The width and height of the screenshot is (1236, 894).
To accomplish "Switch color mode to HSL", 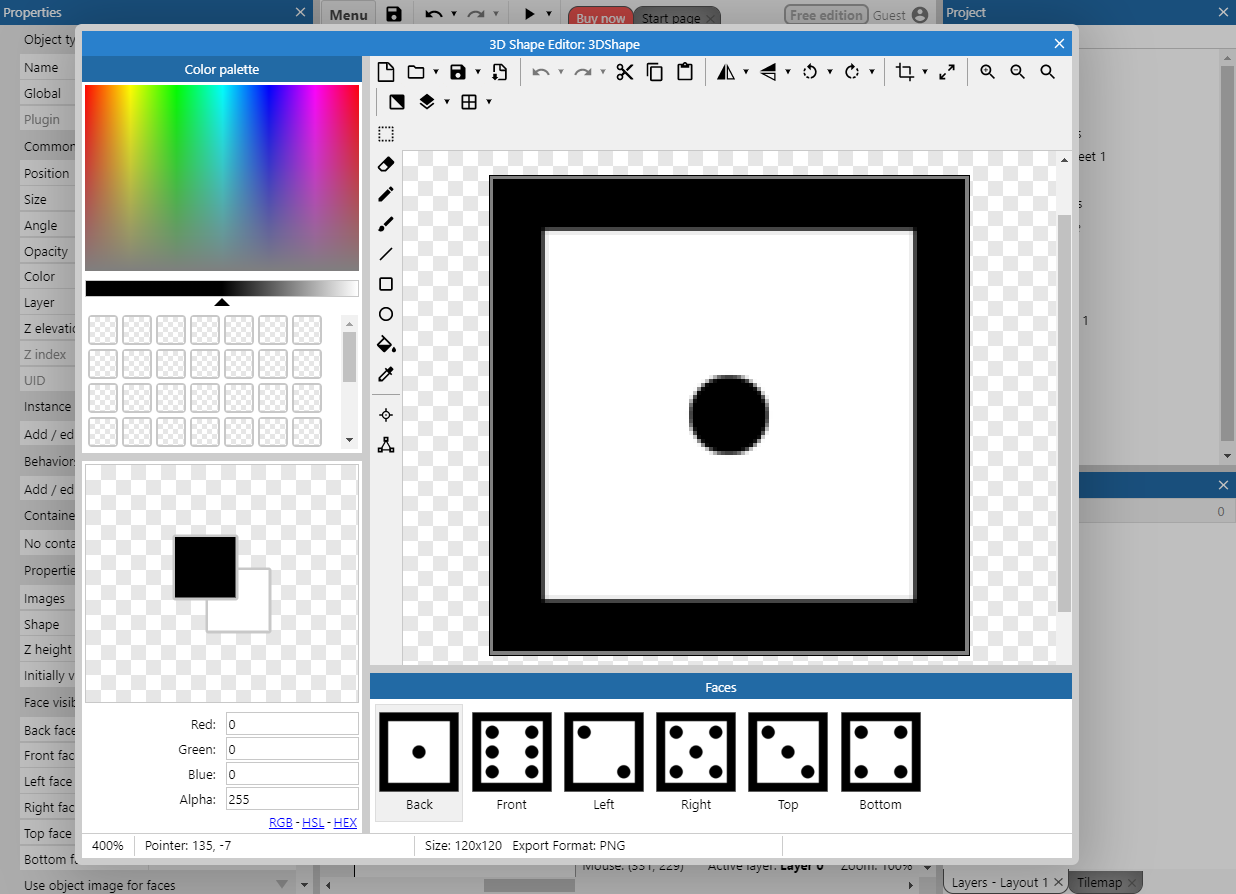I will click(x=313, y=823).
